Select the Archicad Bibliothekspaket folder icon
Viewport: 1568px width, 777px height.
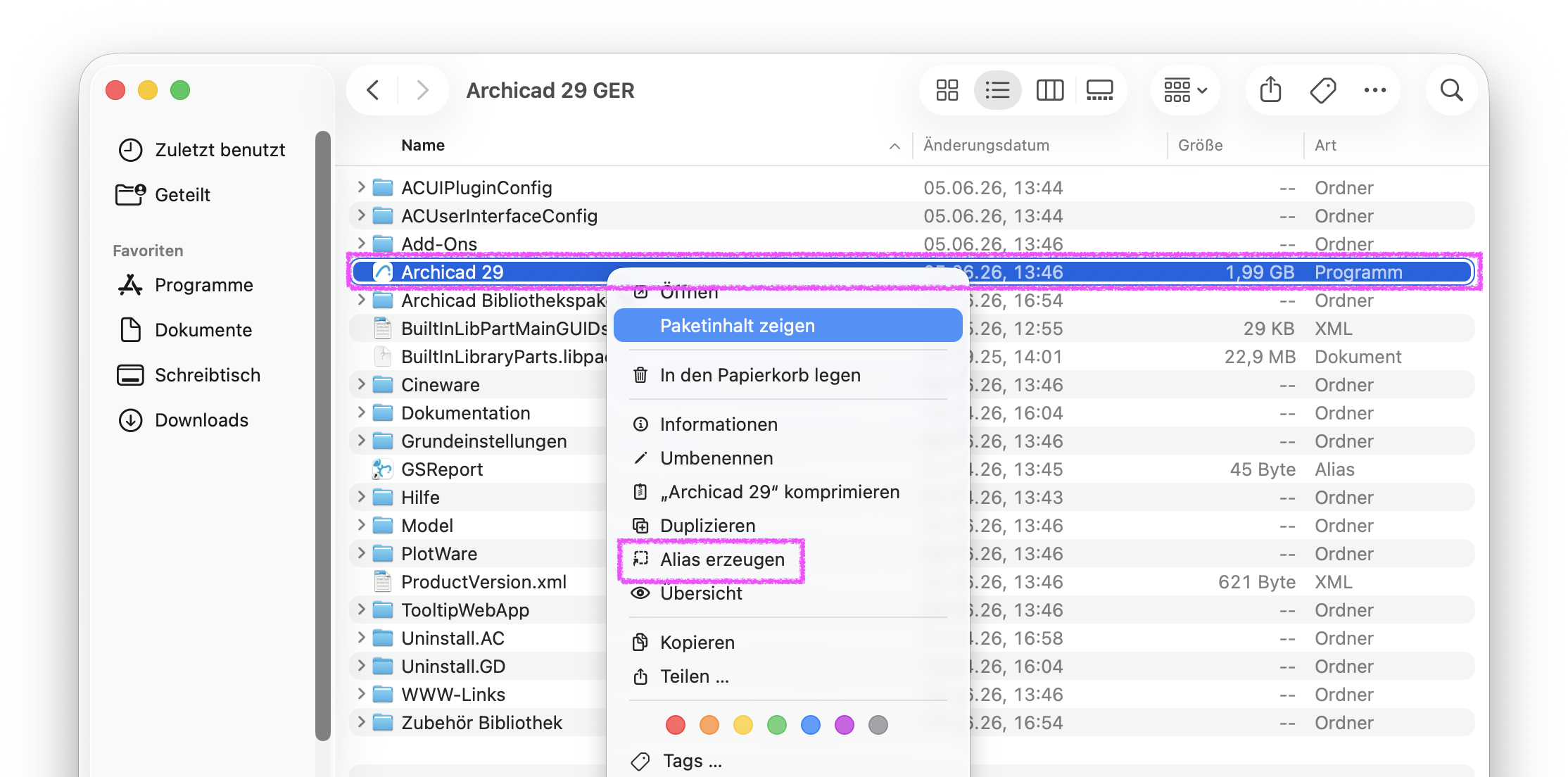[x=382, y=301]
